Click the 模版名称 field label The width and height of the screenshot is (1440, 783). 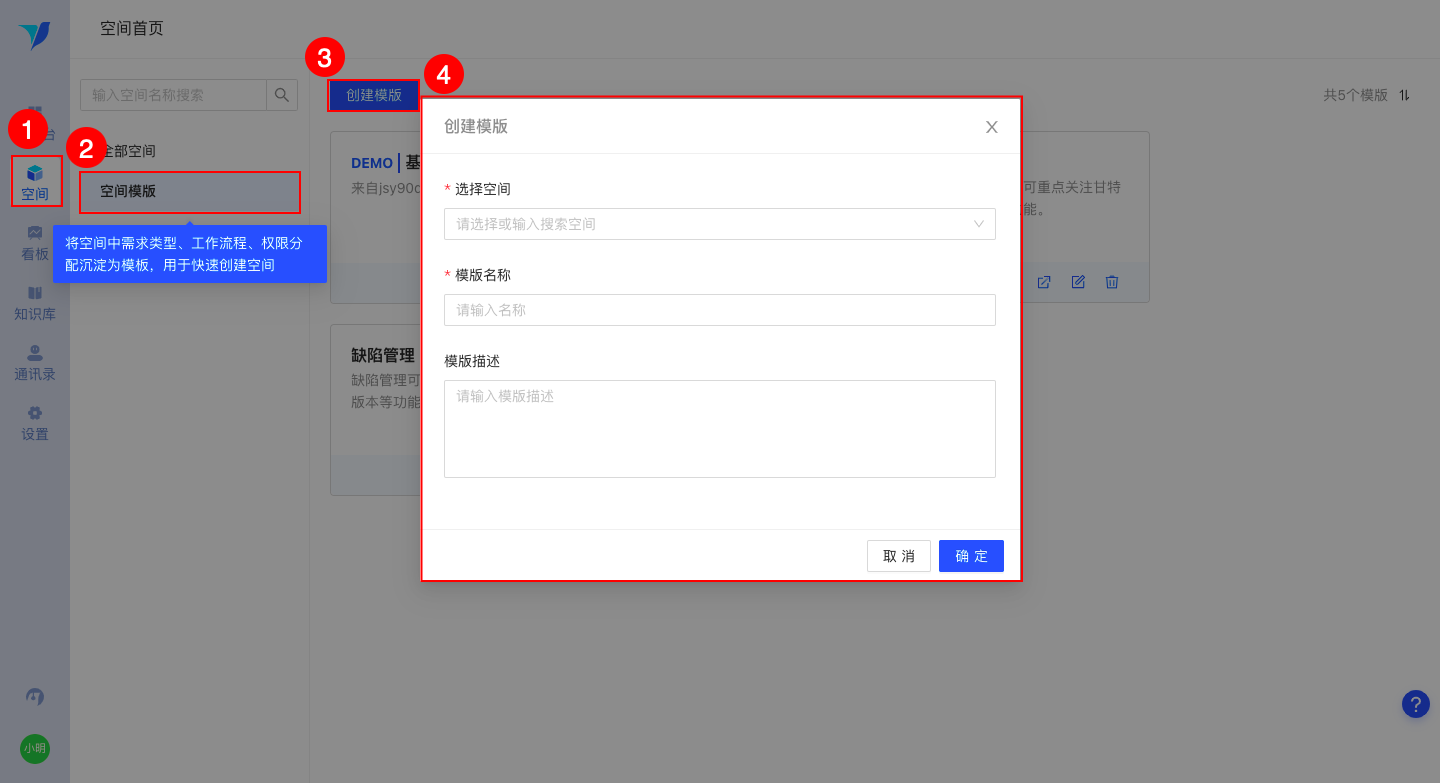[483, 275]
